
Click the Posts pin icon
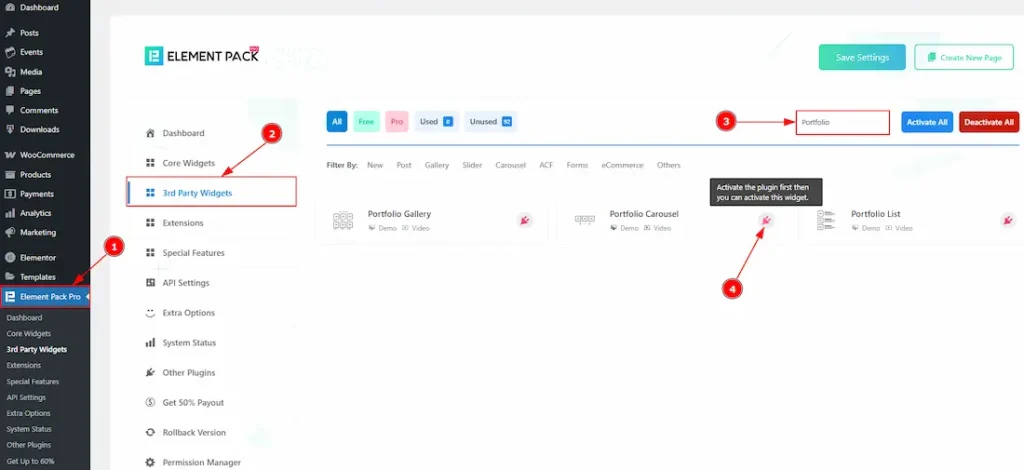10,33
